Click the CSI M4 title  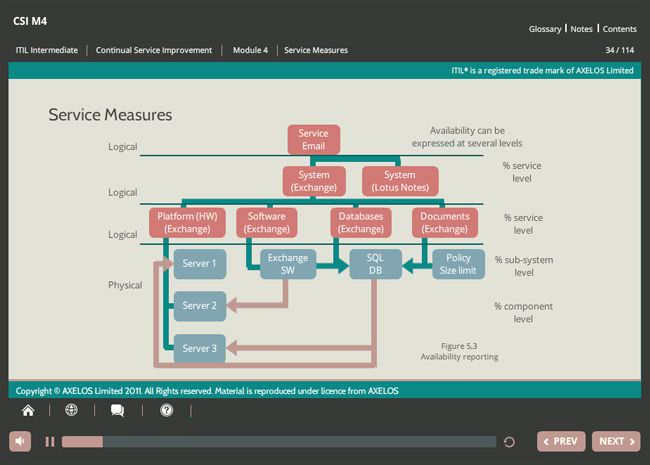click(x=30, y=21)
